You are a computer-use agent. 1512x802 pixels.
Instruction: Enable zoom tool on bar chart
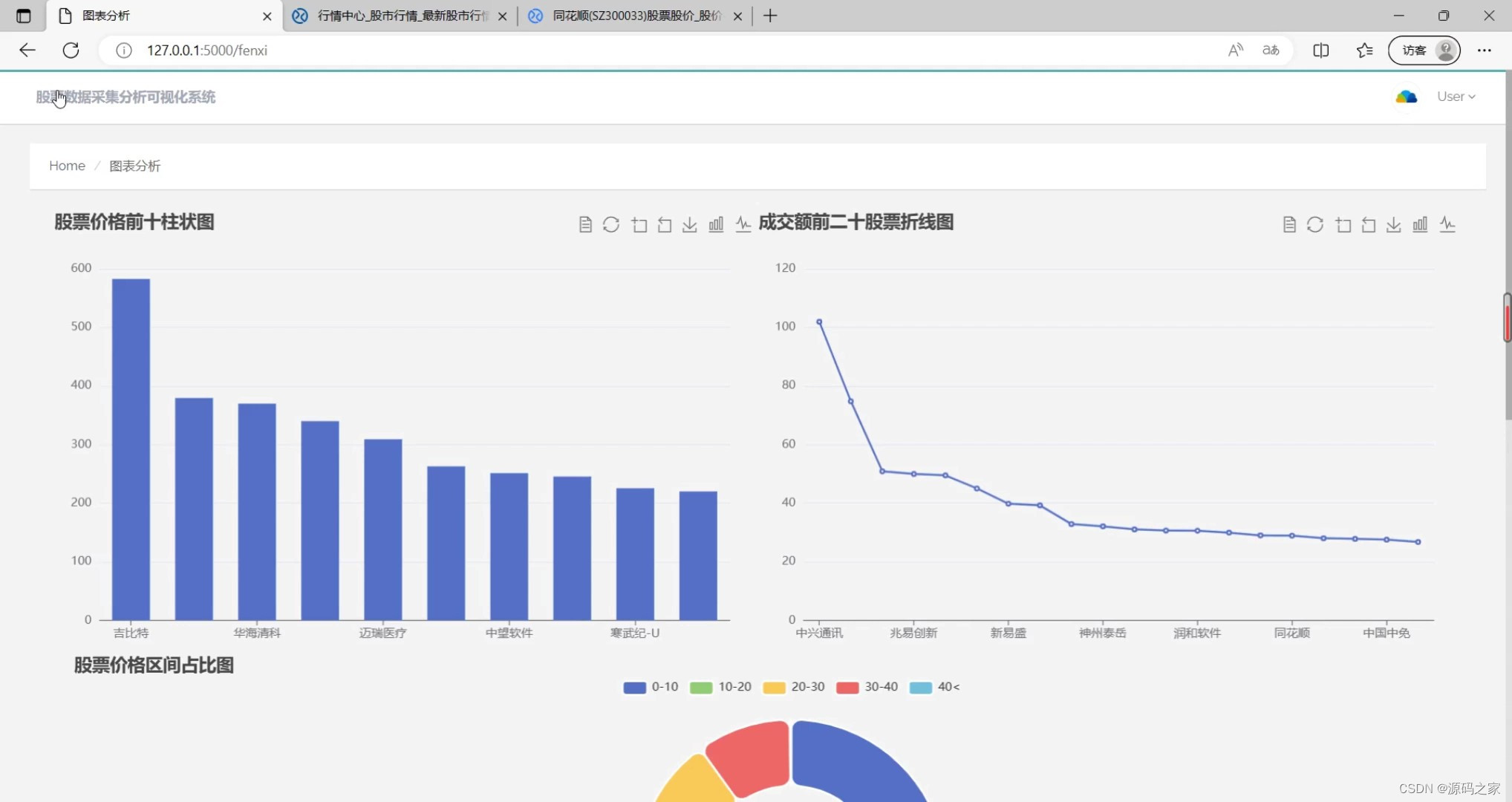(x=639, y=224)
